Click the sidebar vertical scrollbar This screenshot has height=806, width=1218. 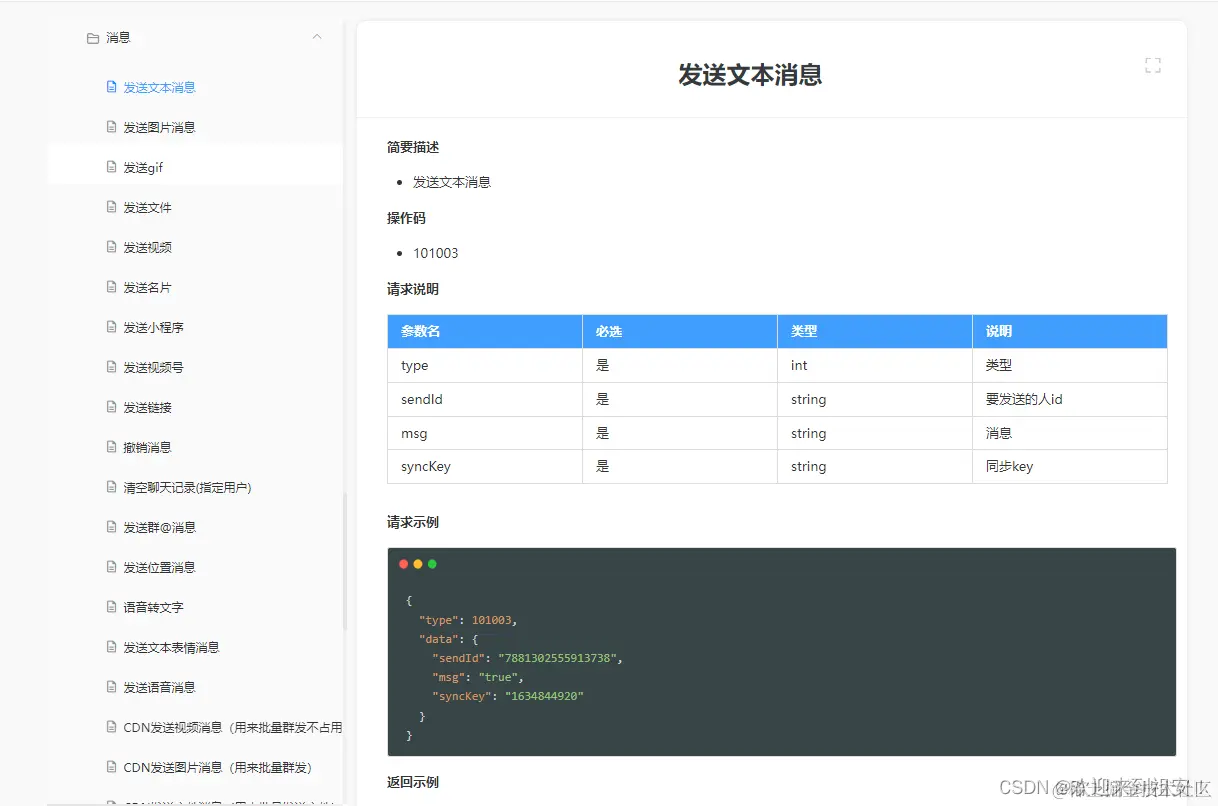click(345, 560)
